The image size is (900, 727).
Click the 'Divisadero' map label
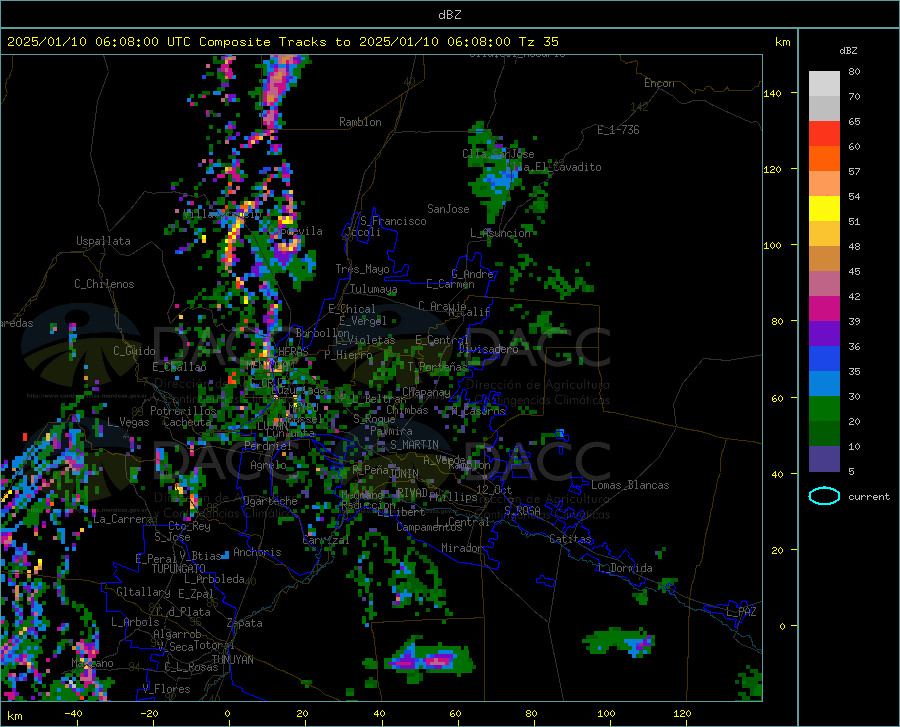[488, 349]
